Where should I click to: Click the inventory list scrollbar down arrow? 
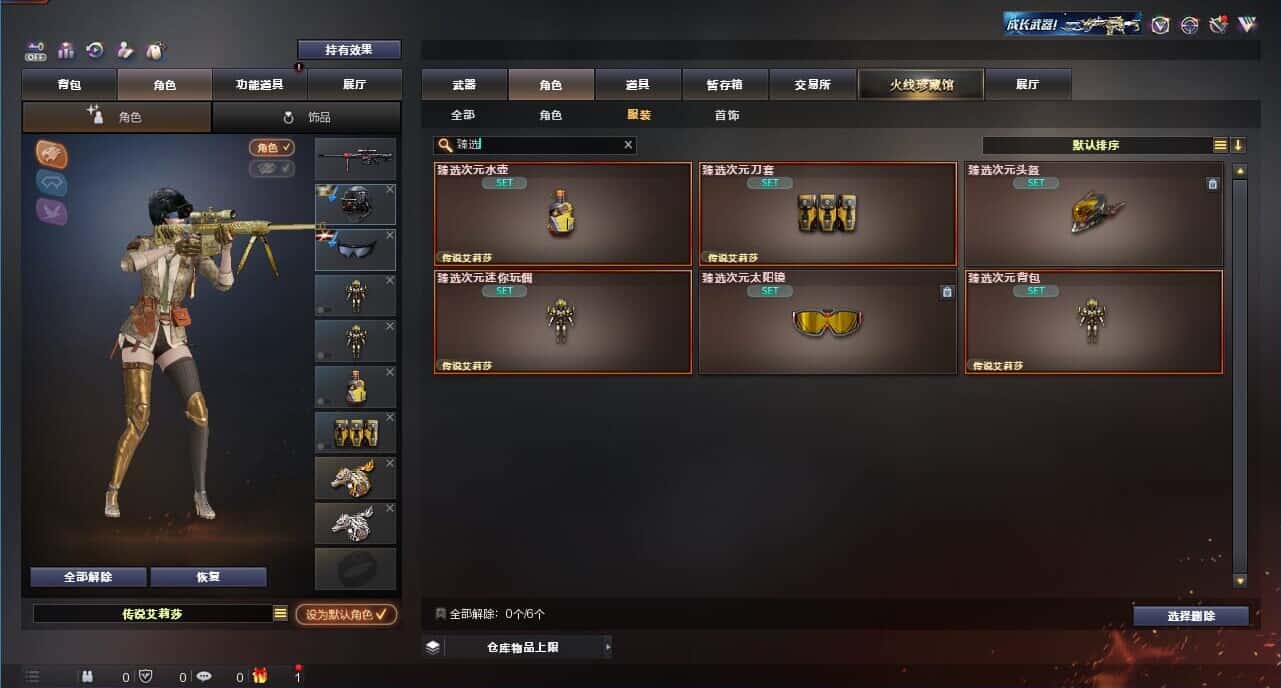[1240, 580]
